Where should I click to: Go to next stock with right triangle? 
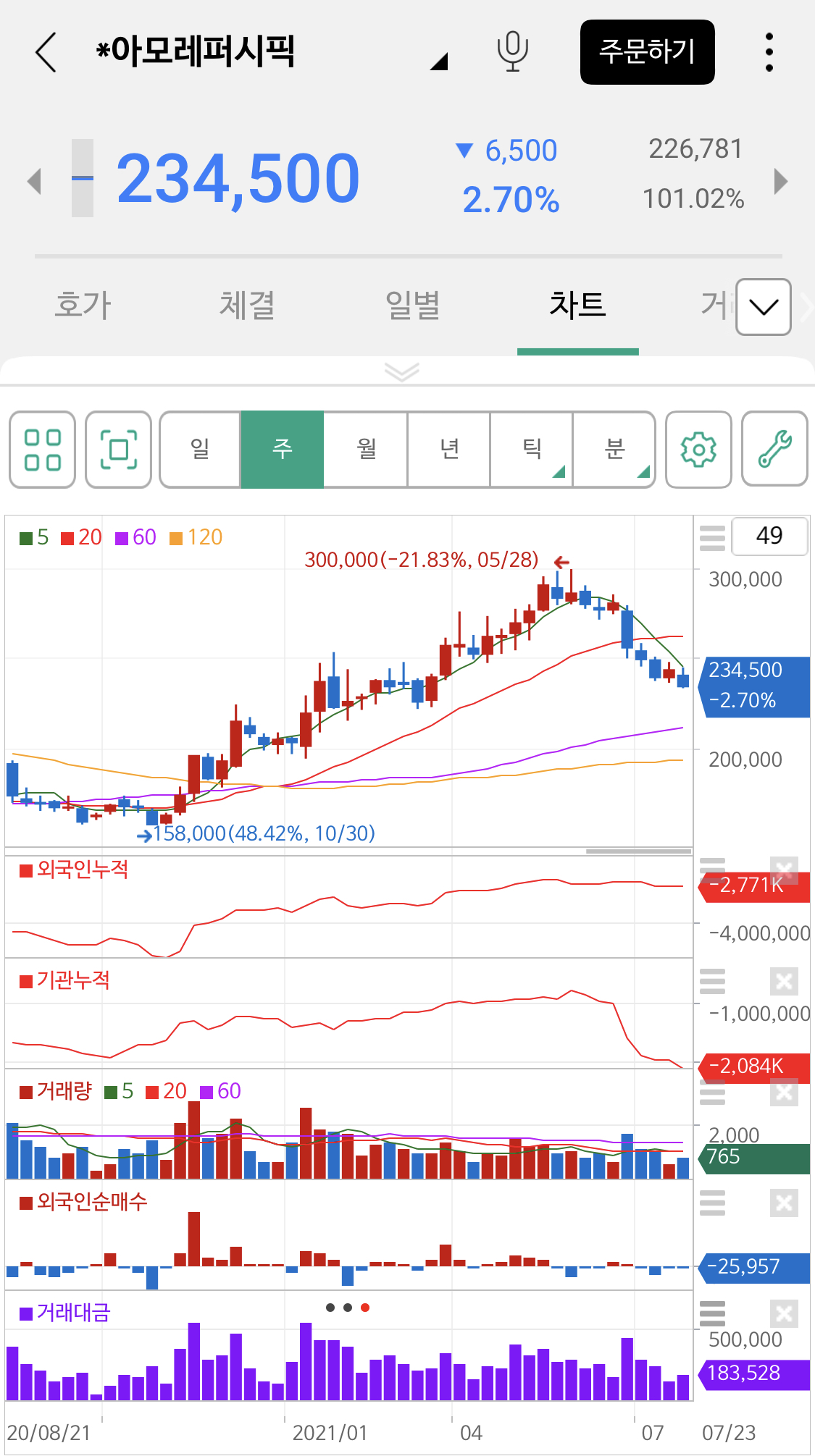click(780, 181)
